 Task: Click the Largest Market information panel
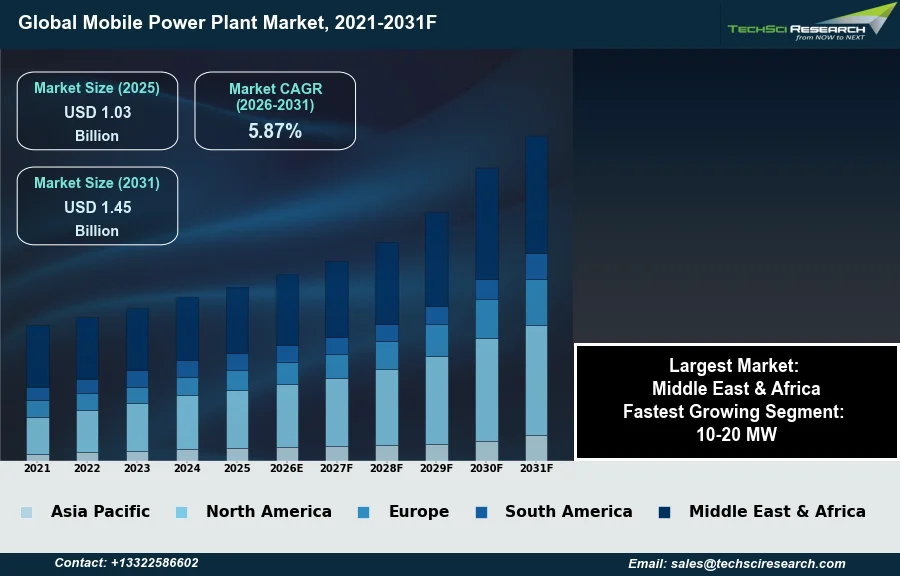tap(736, 401)
